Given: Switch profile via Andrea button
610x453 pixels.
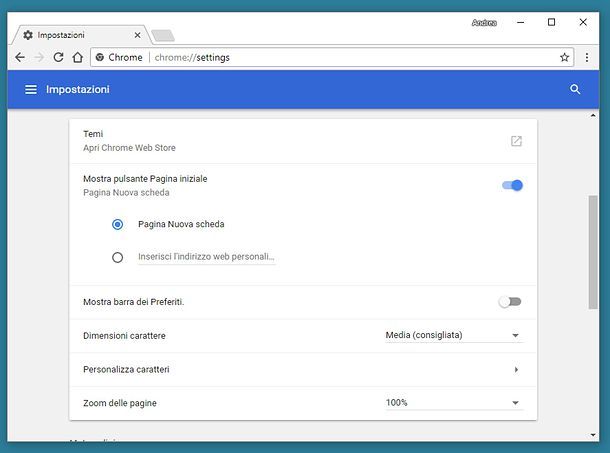Looking at the screenshot, I should 484,23.
